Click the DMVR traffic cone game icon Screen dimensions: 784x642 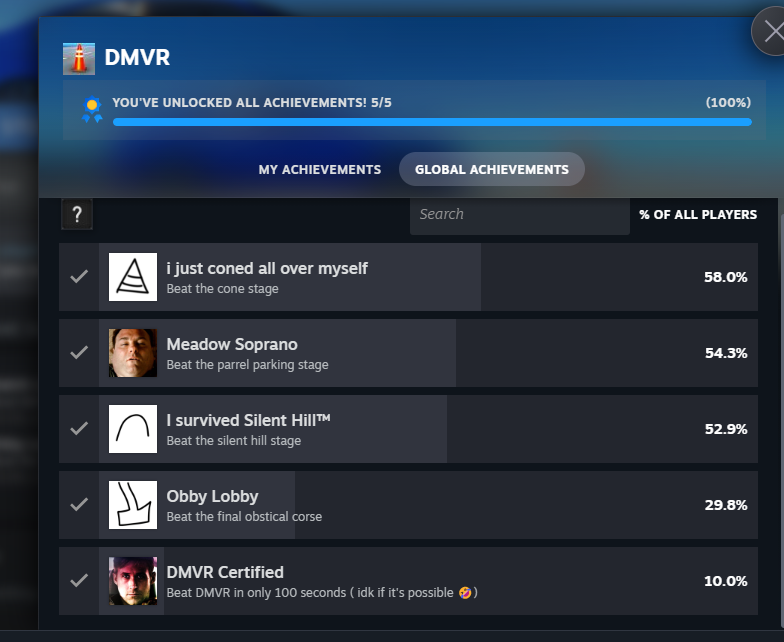79,59
